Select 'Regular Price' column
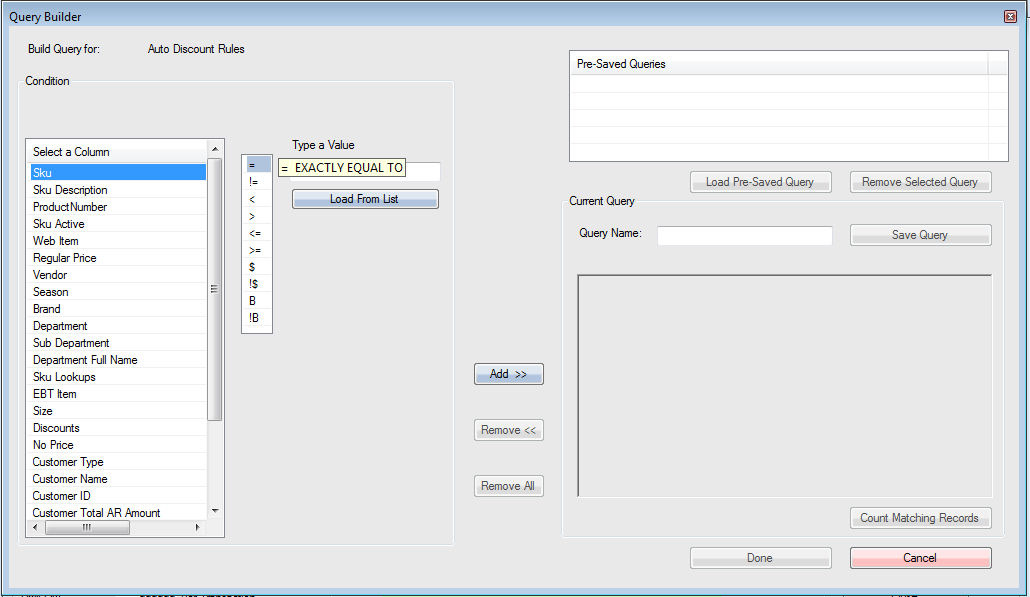This screenshot has height=597, width=1030. 65,258
